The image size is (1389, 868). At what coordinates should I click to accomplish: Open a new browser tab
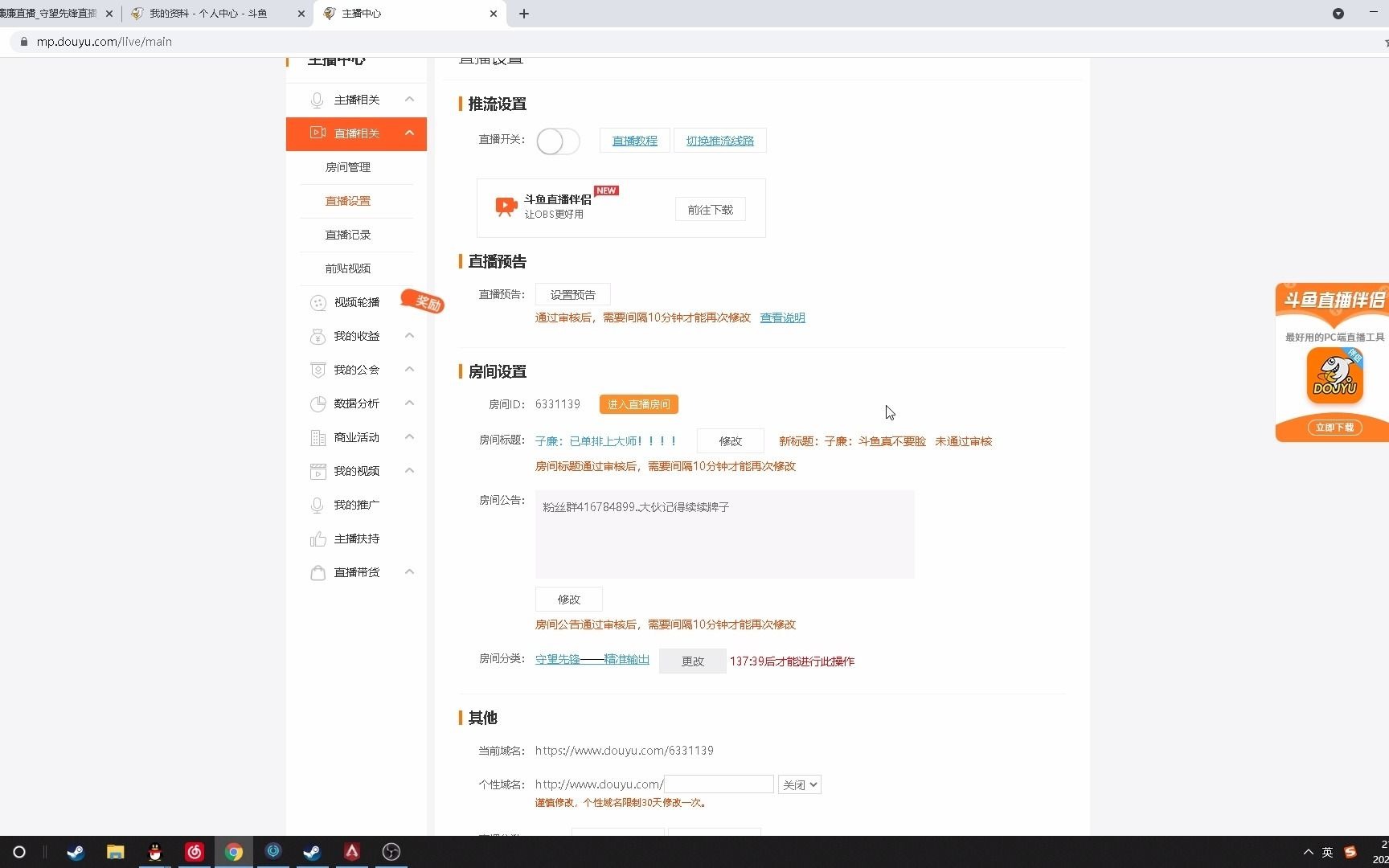[524, 14]
